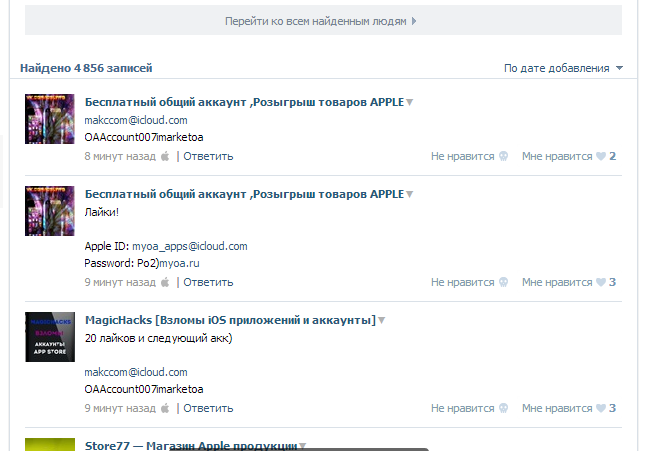The width and height of the screenshot is (658, 451).
Task: Click Мне нравится on the MagicHacks post
Action: tap(557, 408)
